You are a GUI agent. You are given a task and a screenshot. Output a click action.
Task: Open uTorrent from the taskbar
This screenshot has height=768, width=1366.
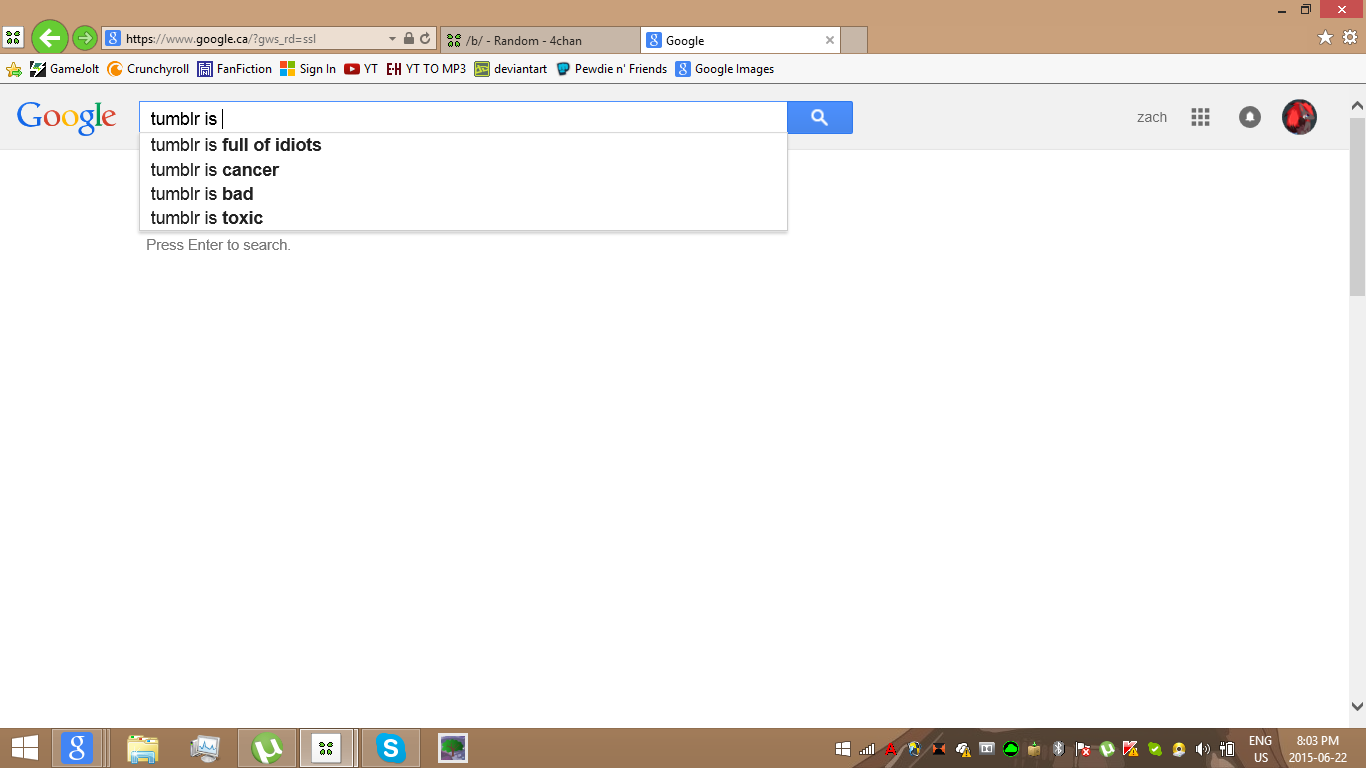(x=267, y=748)
